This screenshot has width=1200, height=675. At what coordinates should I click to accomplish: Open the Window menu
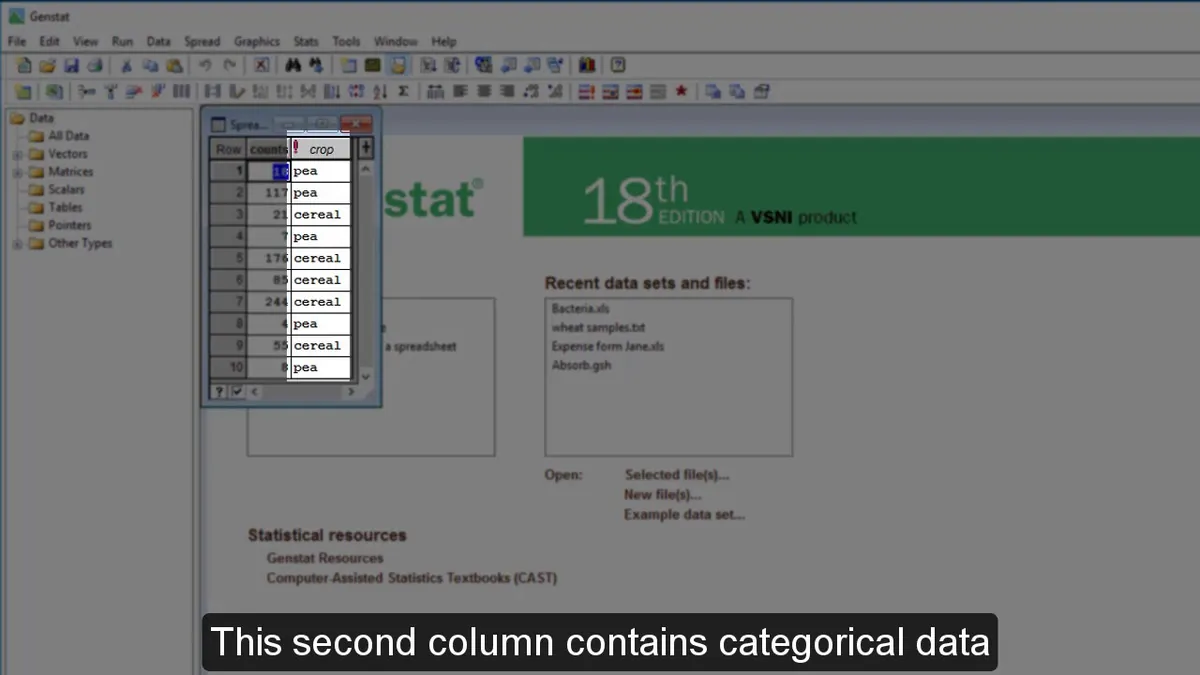pyautogui.click(x=395, y=42)
